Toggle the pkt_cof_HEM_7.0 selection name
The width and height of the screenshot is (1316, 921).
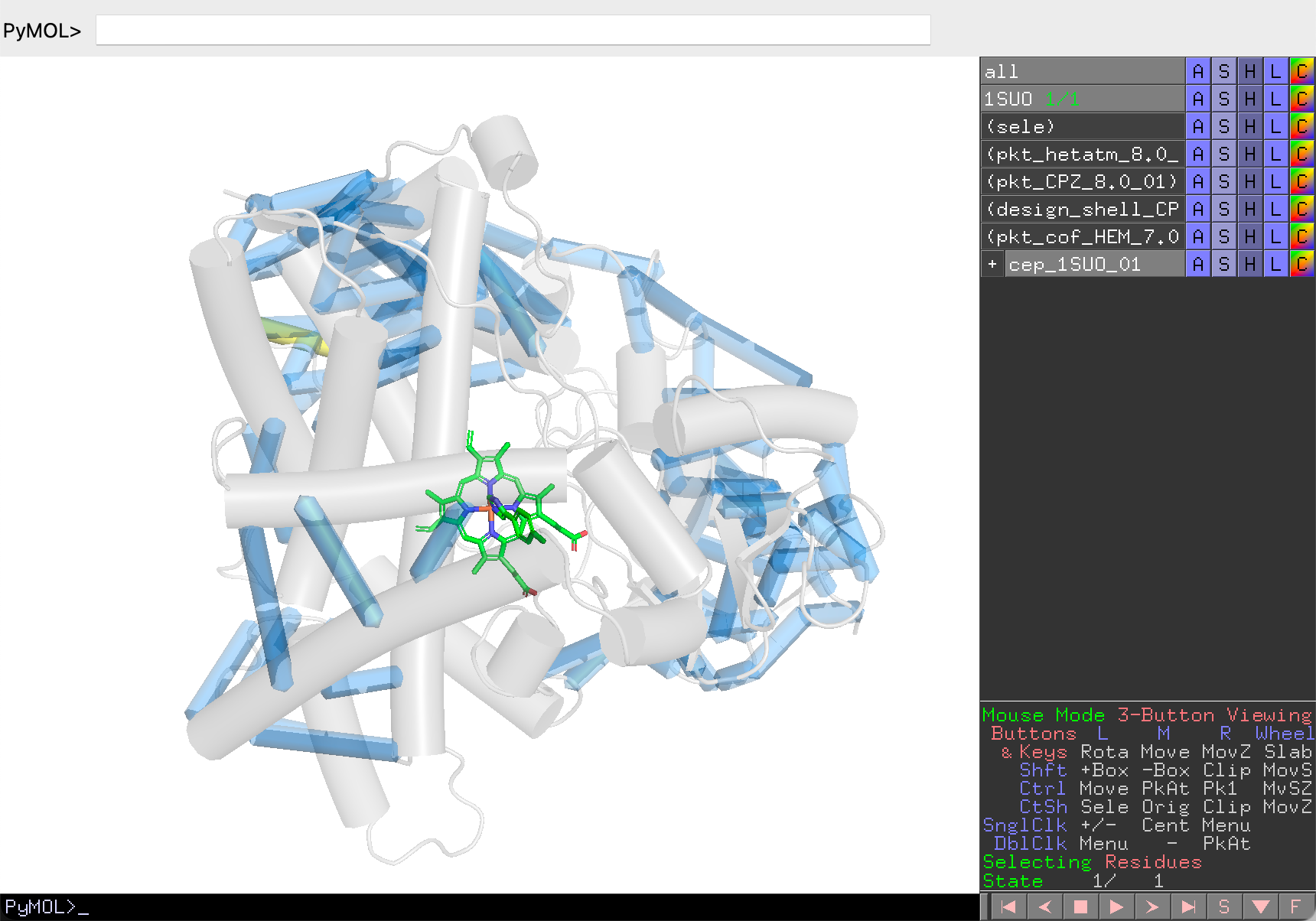(x=1083, y=236)
